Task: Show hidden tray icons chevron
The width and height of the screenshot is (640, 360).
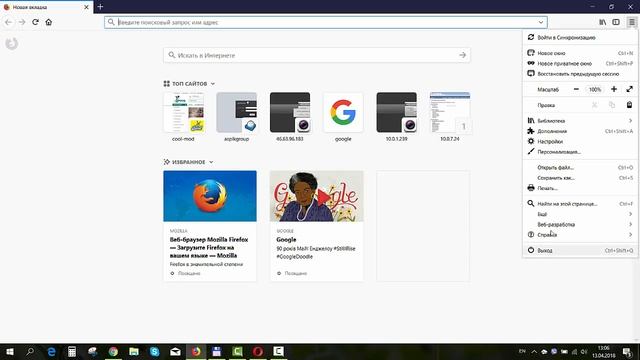Action: point(534,351)
